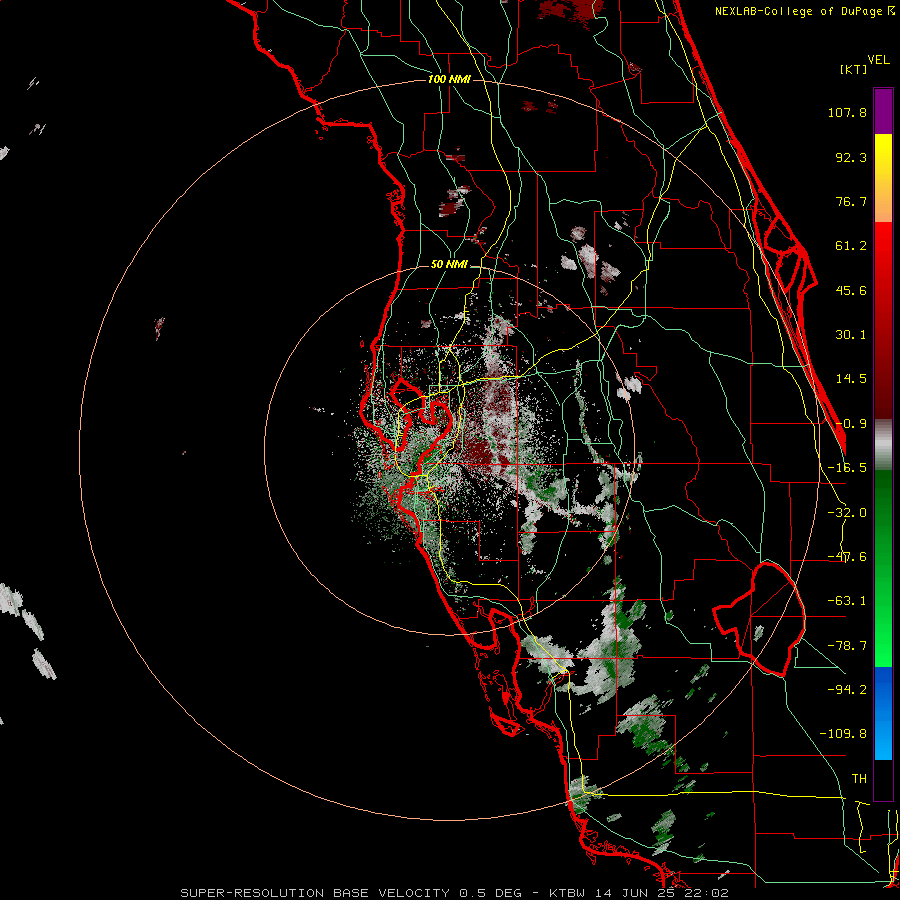Click the -0.9 value on the velocity scale

[x=851, y=424]
